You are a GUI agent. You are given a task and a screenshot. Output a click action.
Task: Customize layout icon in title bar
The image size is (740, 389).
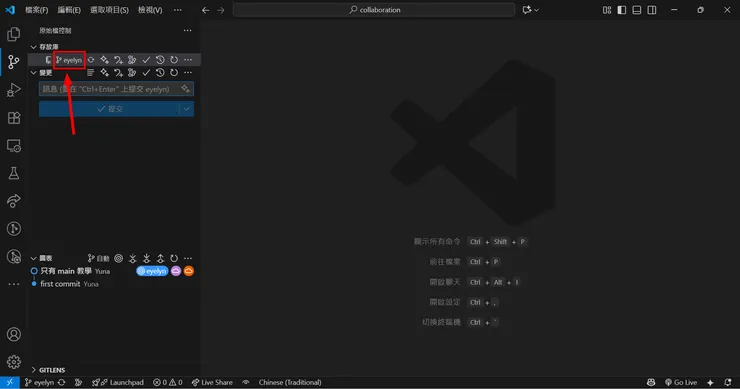607,10
